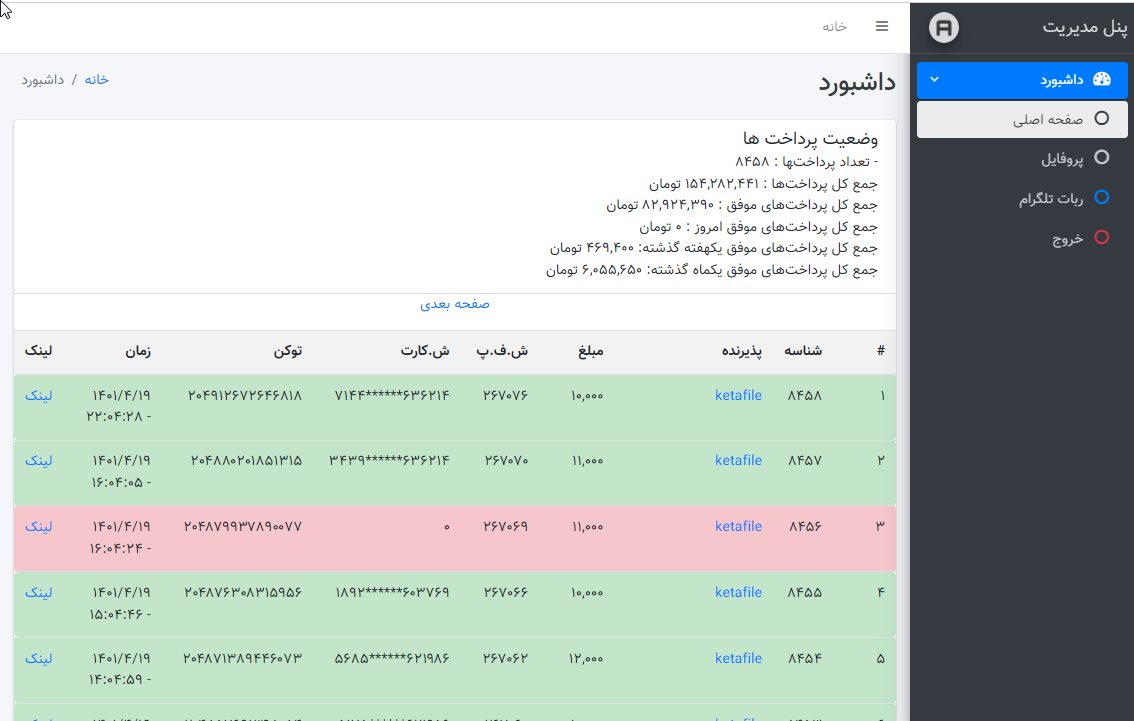Click the تعداد پرداختها count line
1134x721 pixels.
806,161
